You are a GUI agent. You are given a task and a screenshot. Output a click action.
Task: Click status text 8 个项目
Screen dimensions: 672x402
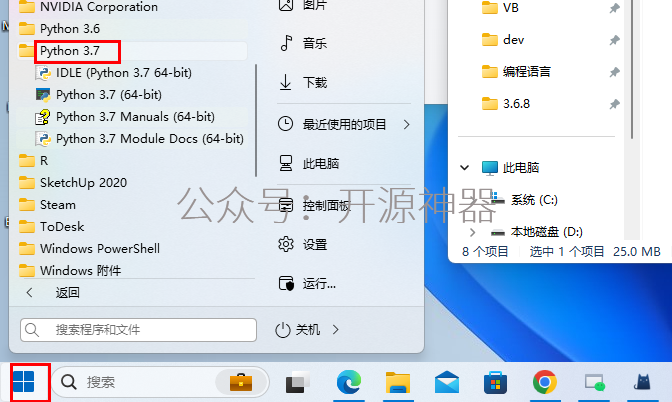pos(485,252)
